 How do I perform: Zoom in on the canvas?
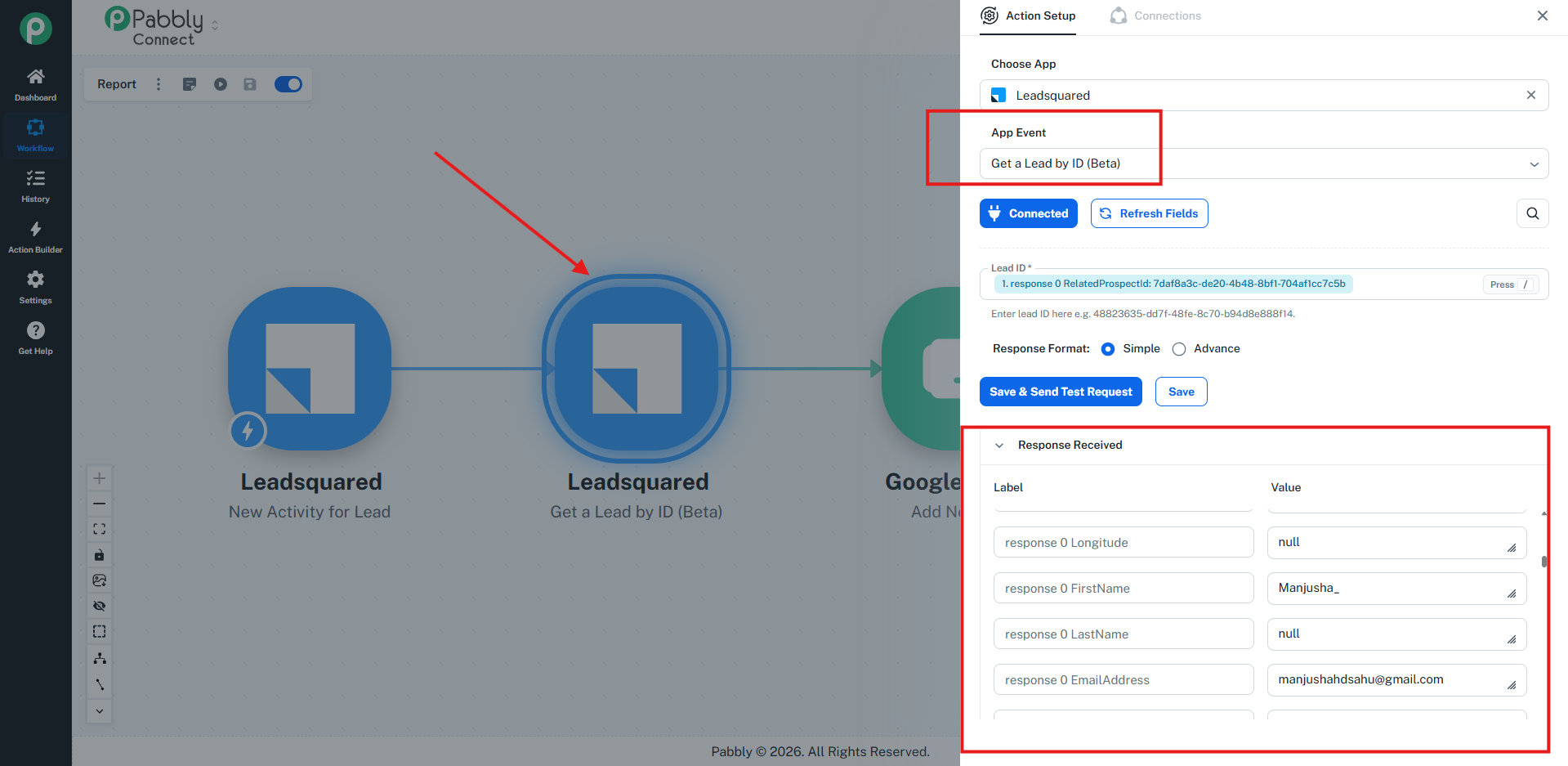(x=100, y=478)
